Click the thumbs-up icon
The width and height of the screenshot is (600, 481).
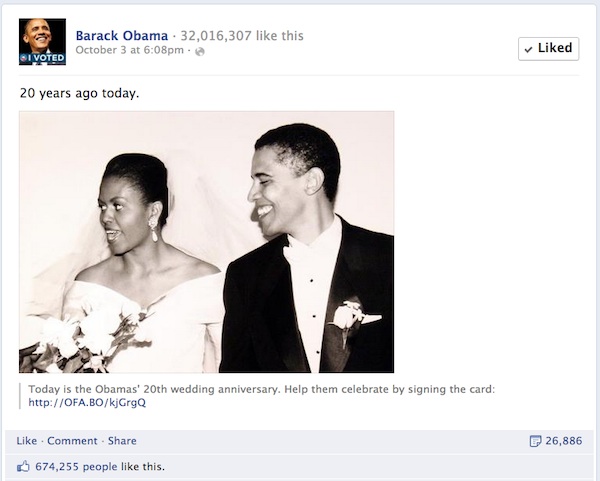(23, 466)
